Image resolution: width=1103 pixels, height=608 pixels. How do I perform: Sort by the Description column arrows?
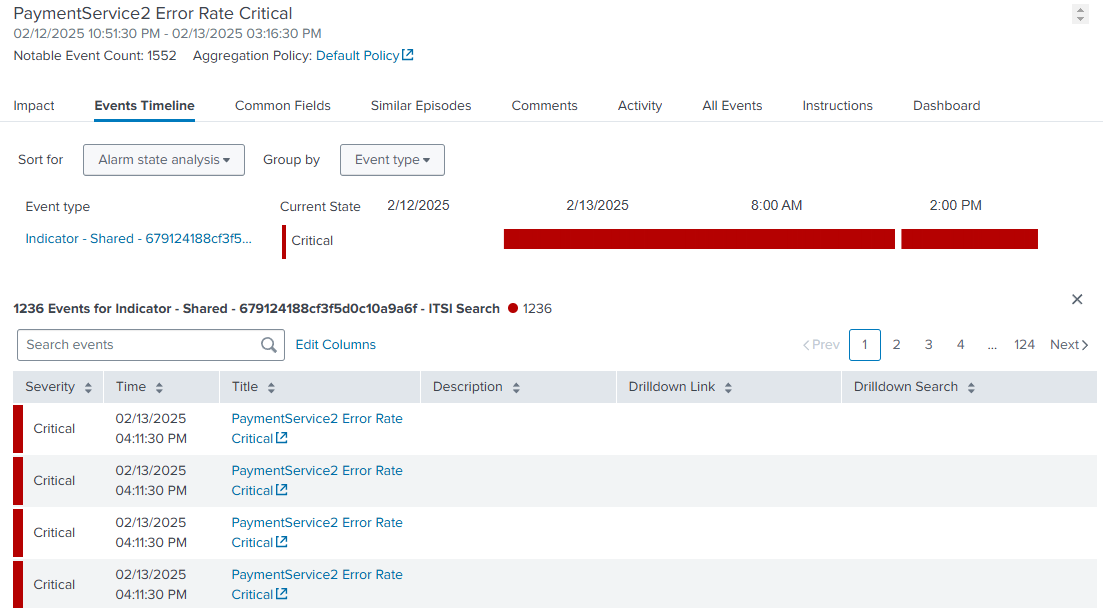[x=516, y=388]
